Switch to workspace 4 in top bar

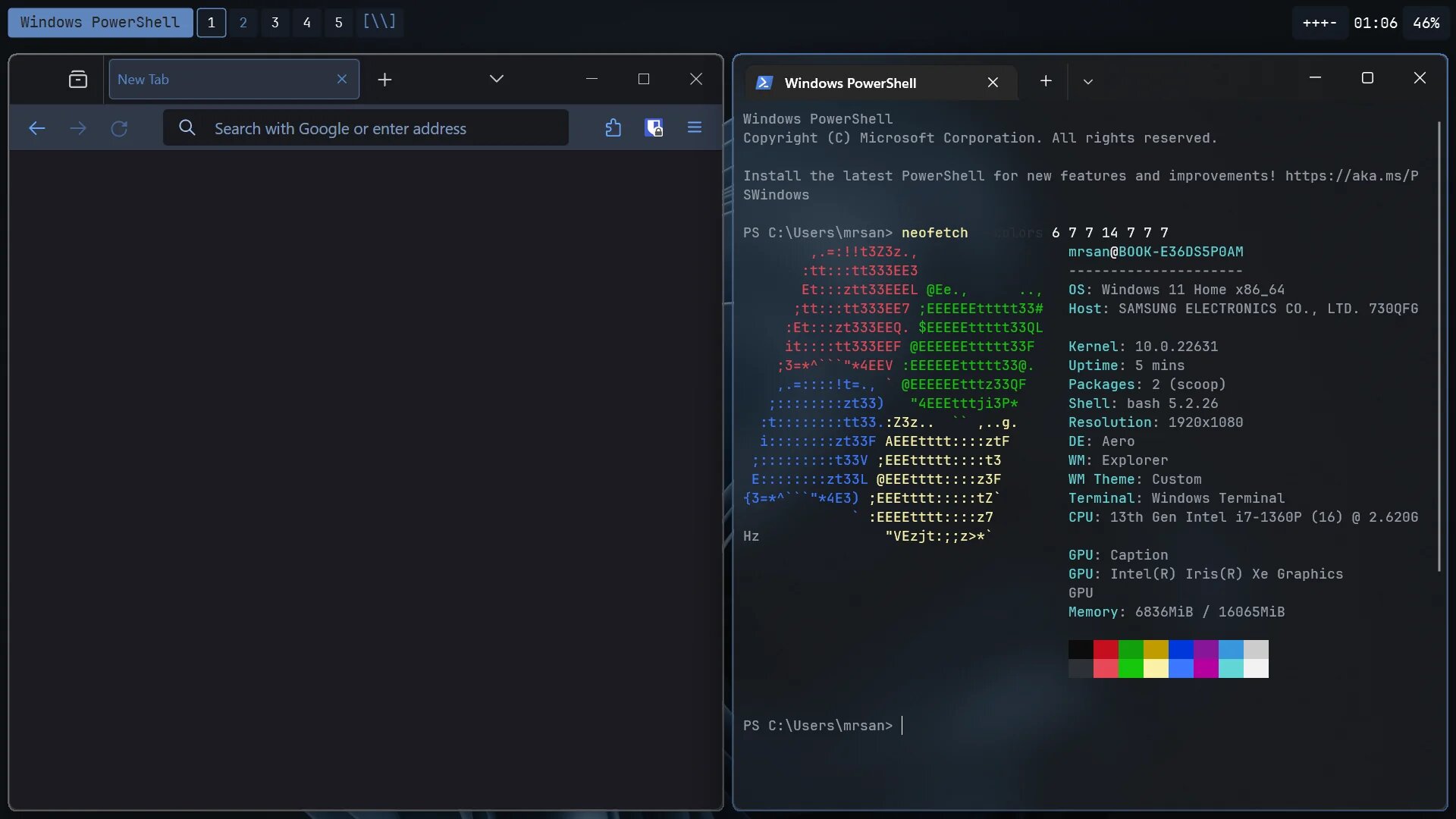click(x=307, y=23)
